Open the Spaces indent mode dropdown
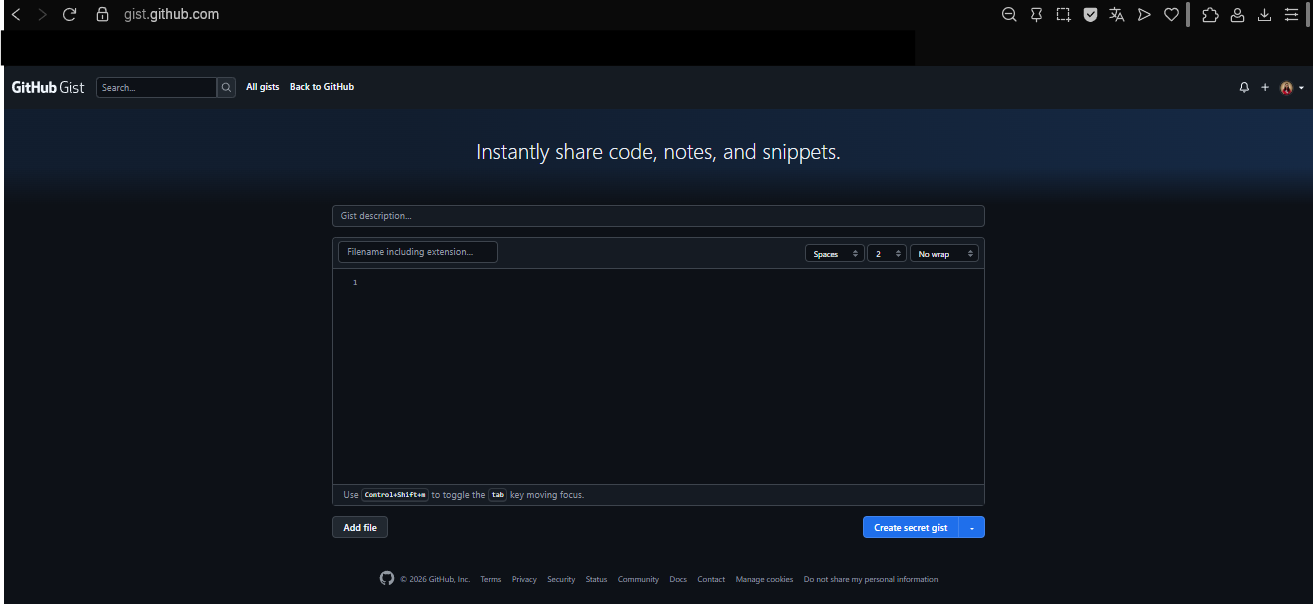 835,254
